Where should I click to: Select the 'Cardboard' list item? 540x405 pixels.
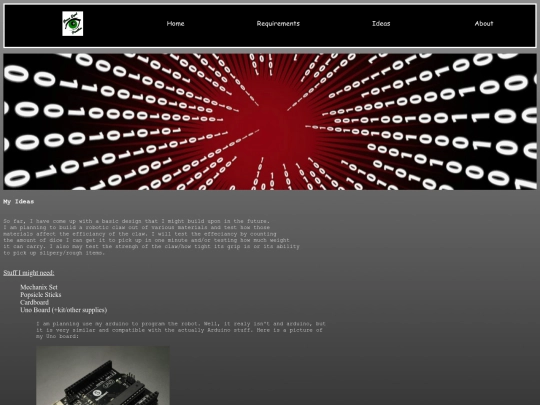(34, 302)
